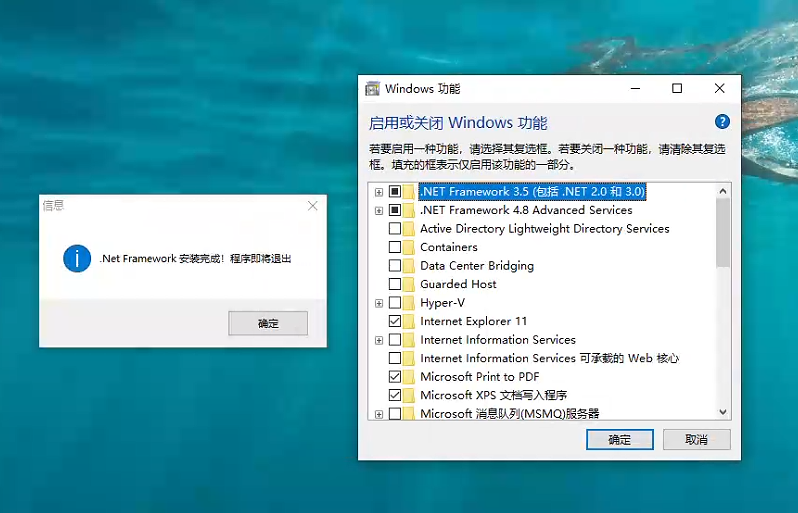Select .NET Framework 4.8 Advanced Services label
This screenshot has height=513, width=798.
point(526,210)
